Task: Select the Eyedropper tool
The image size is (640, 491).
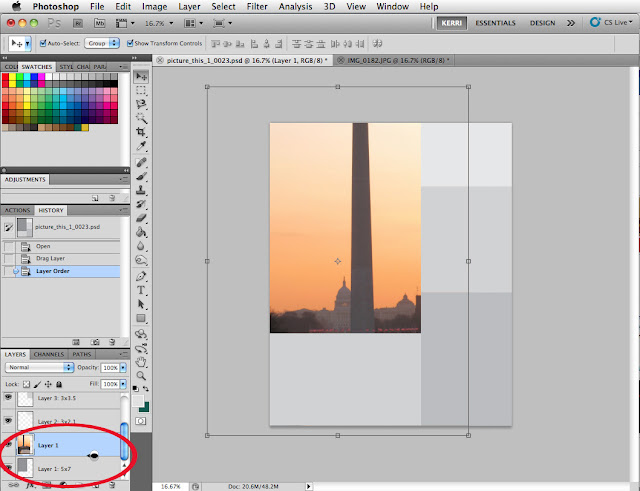Action: click(x=141, y=146)
